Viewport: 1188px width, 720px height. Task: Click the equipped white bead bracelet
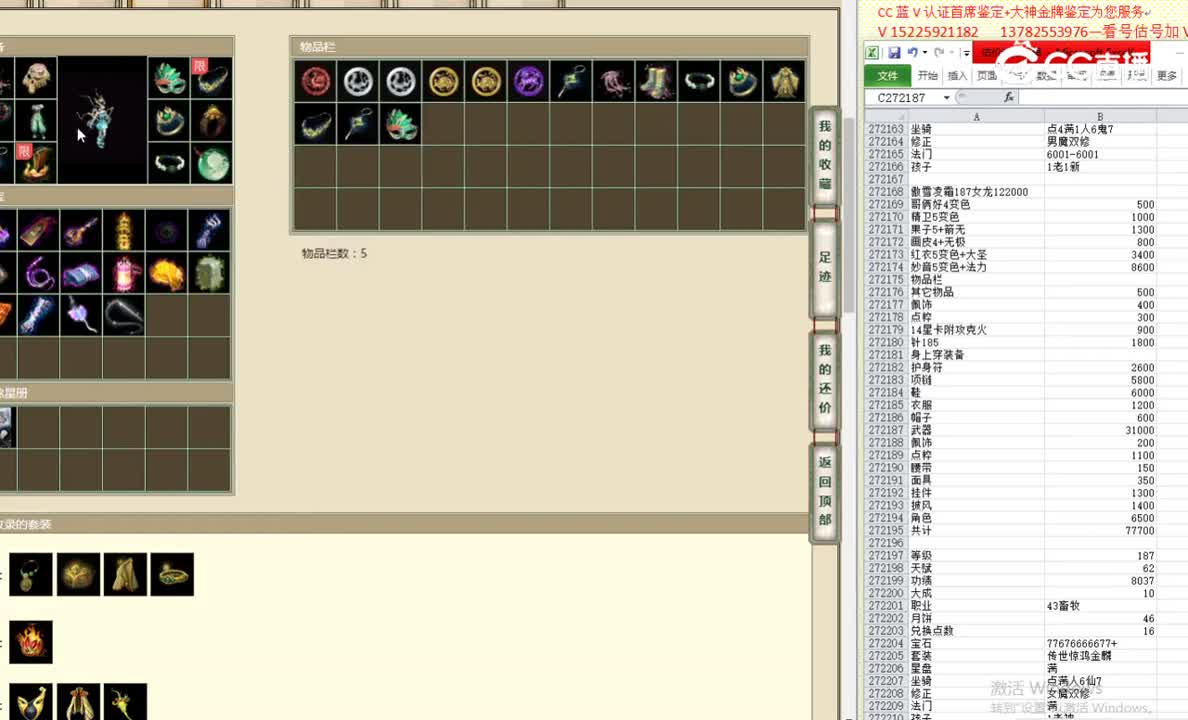168,162
